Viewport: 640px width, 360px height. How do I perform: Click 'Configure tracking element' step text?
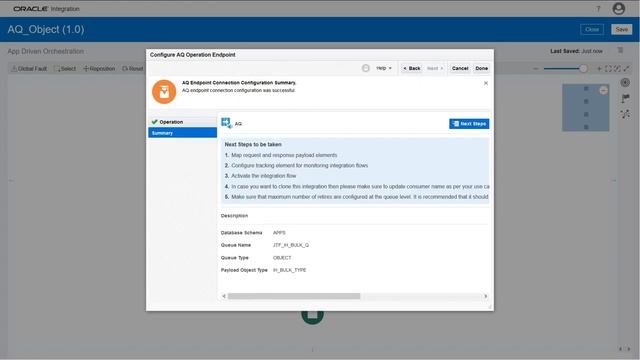click(x=300, y=165)
